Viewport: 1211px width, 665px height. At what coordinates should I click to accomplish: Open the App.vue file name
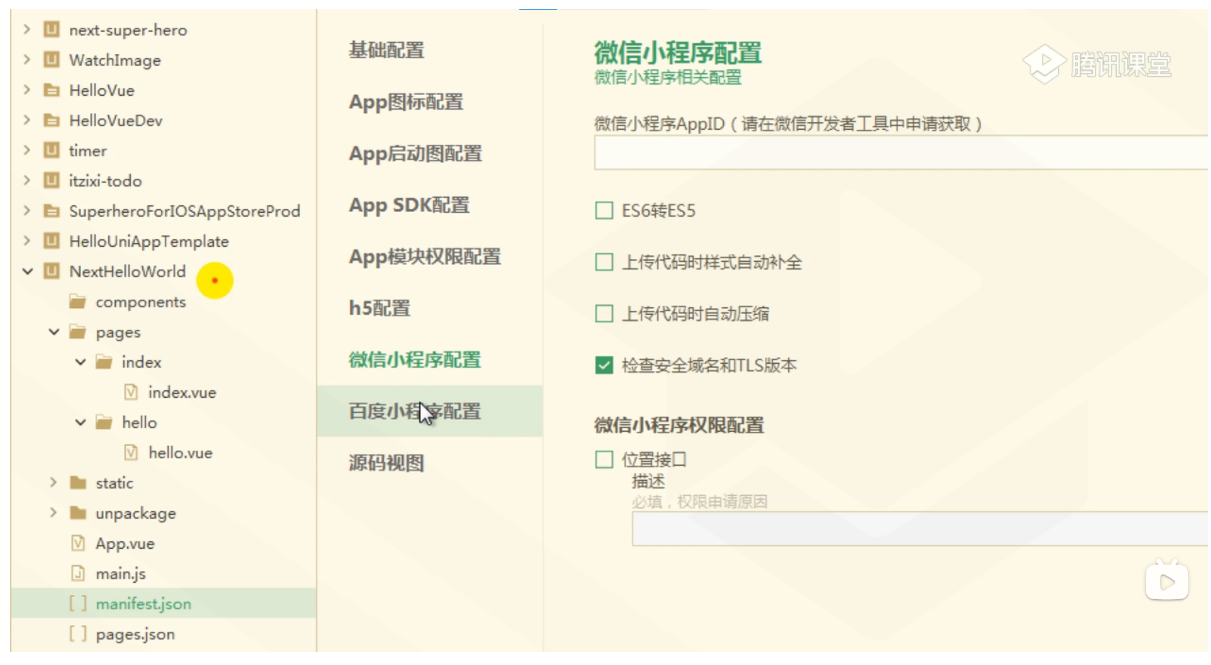click(x=125, y=543)
